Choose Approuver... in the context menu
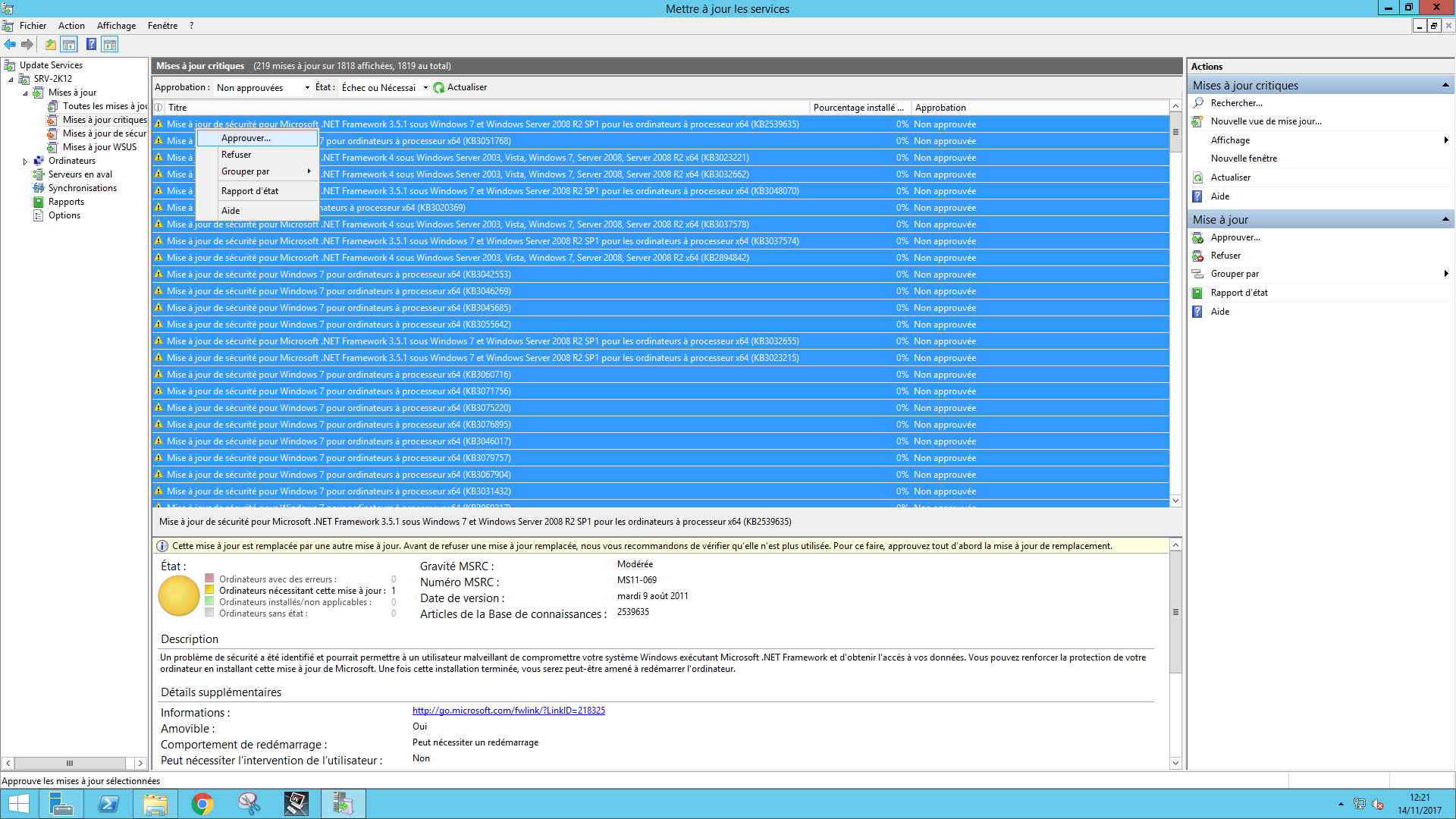This screenshot has width=1456, height=819. [258, 138]
